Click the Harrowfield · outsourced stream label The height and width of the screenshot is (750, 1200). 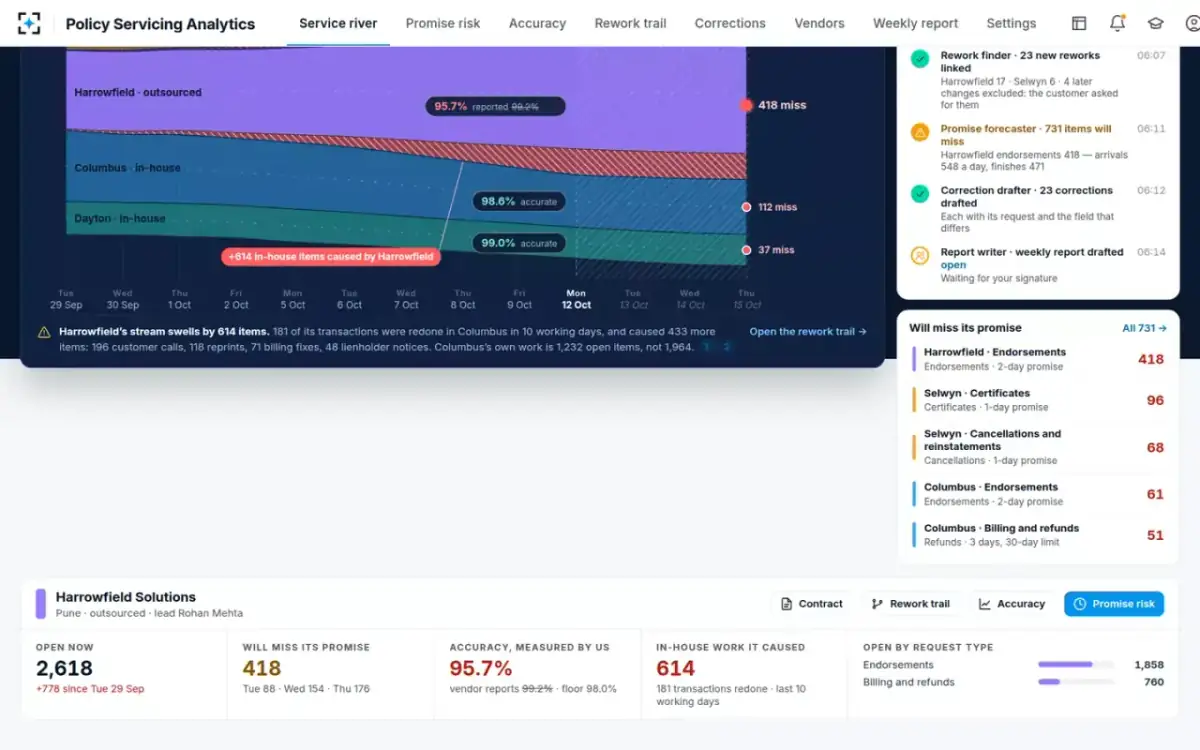[x=138, y=92]
